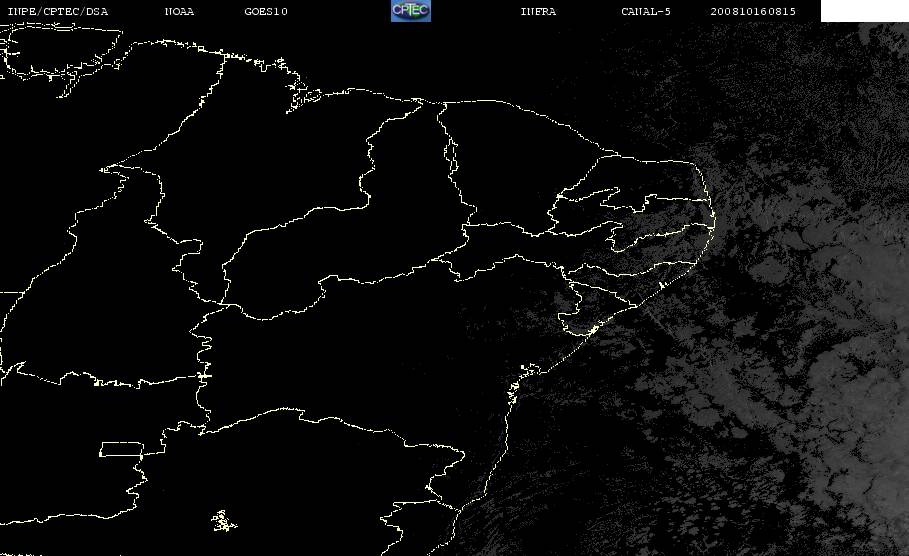
Task: Click the 200810160815 timestamp text
Action: 753,12
